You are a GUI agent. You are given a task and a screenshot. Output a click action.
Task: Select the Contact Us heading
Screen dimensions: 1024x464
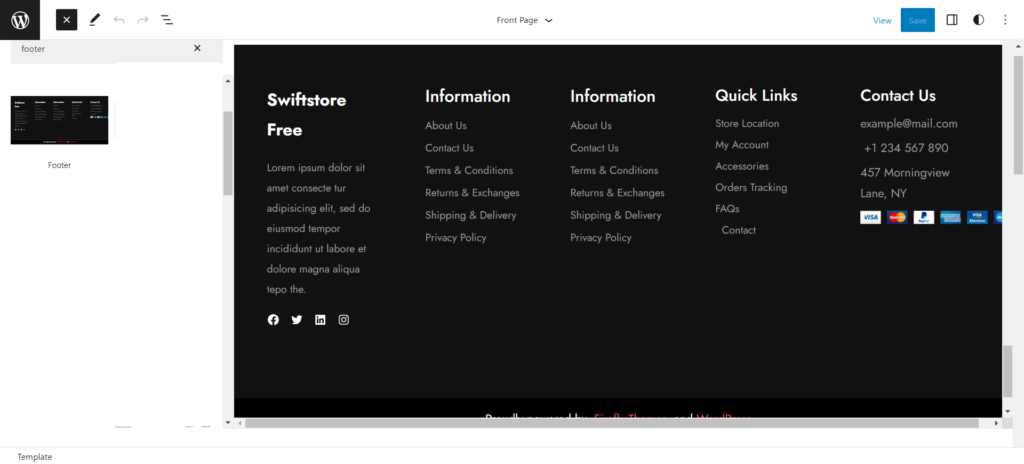click(x=898, y=95)
